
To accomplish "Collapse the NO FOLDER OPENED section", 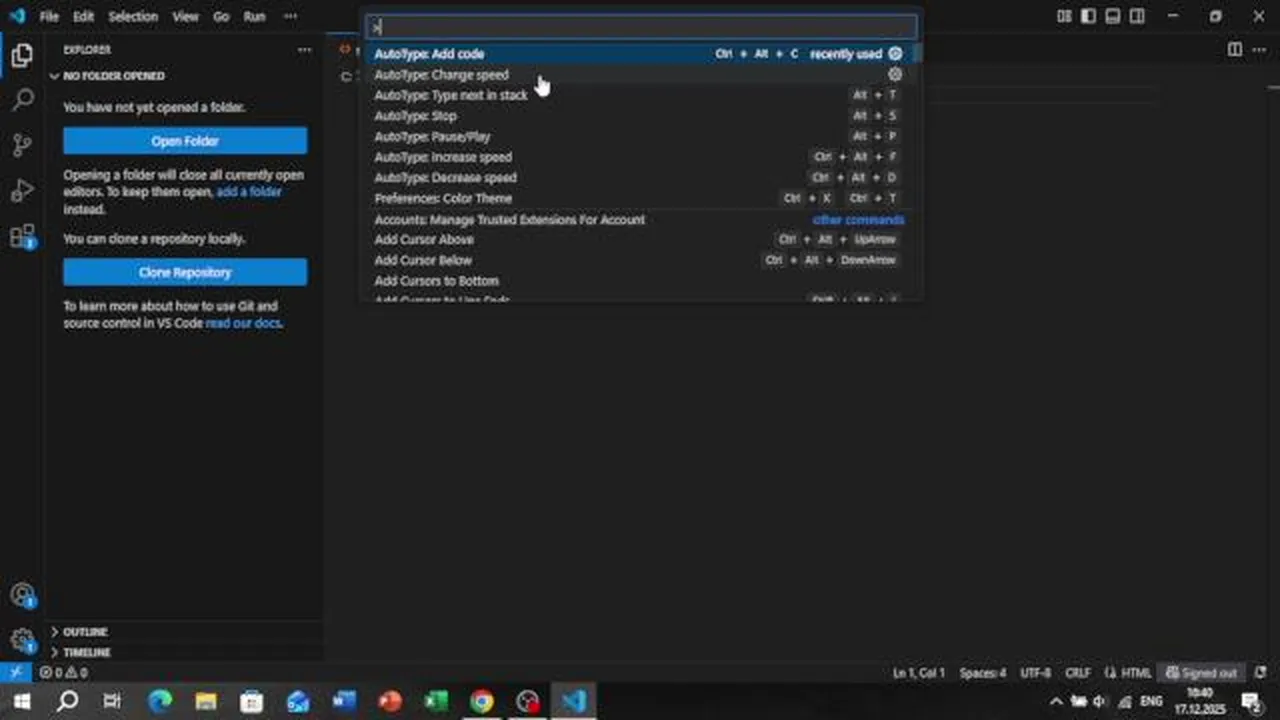I will point(185,76).
